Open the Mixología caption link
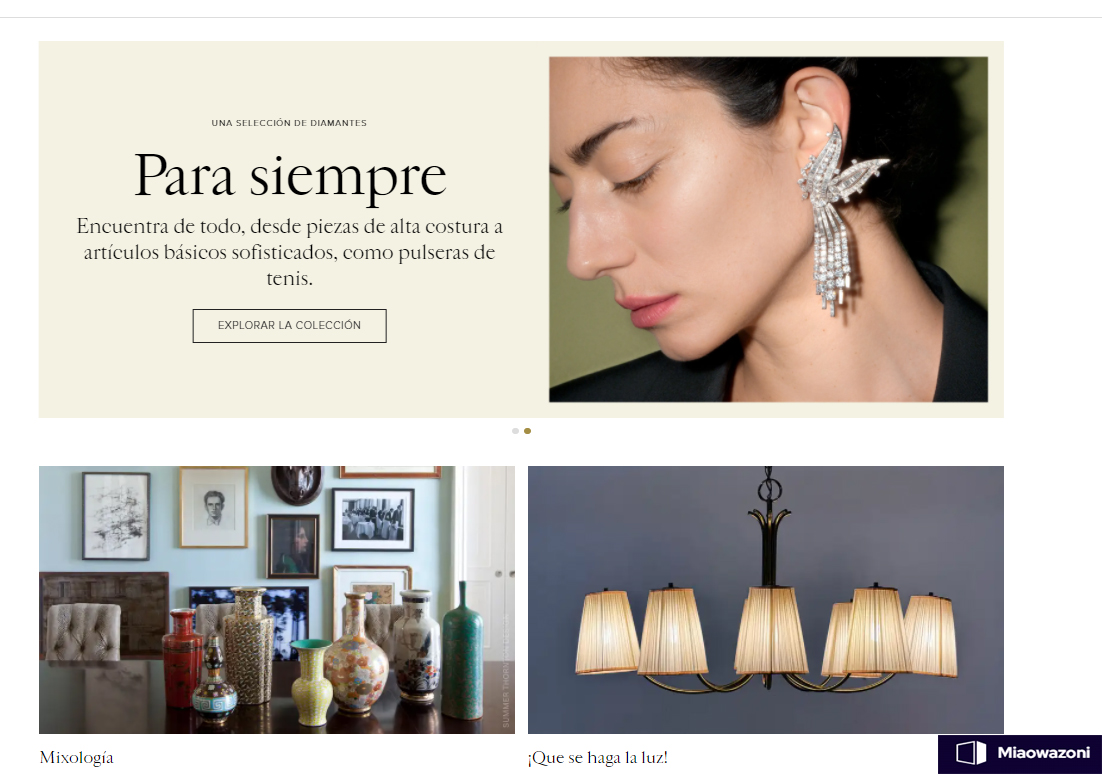Image resolution: width=1102 pixels, height=774 pixels. click(77, 758)
